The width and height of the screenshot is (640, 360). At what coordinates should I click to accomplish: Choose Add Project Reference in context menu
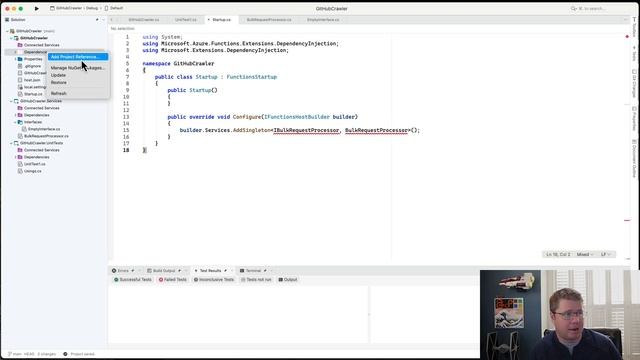78,57
